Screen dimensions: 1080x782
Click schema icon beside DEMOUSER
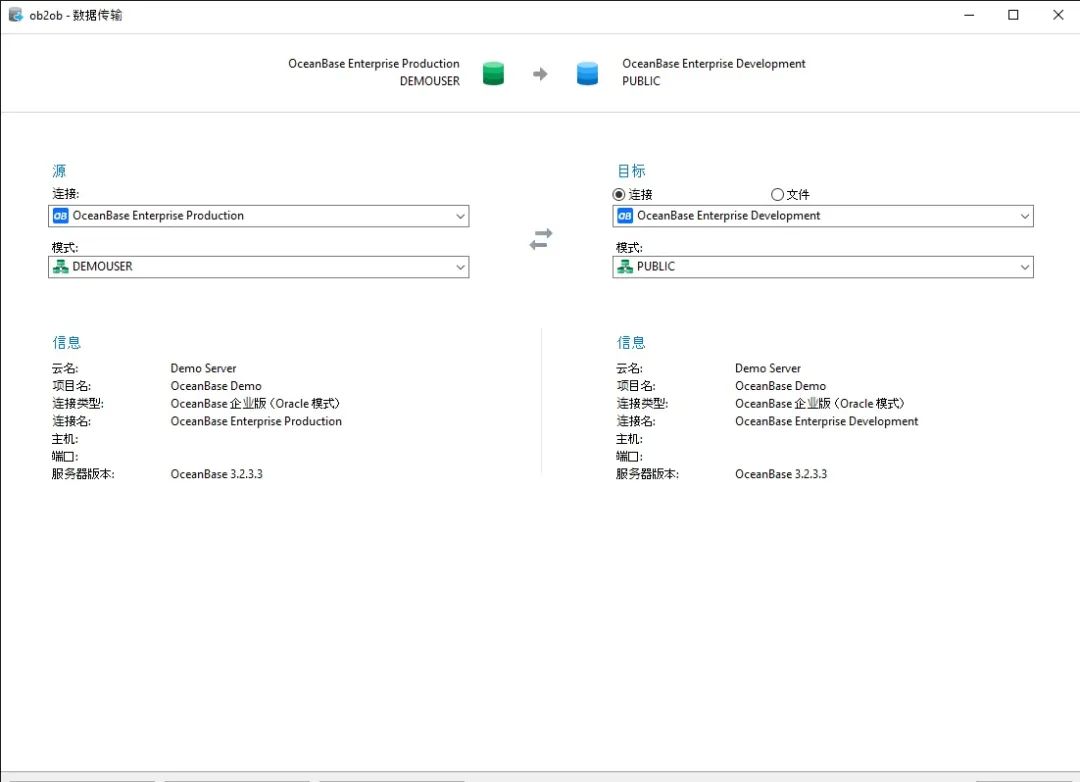61,267
